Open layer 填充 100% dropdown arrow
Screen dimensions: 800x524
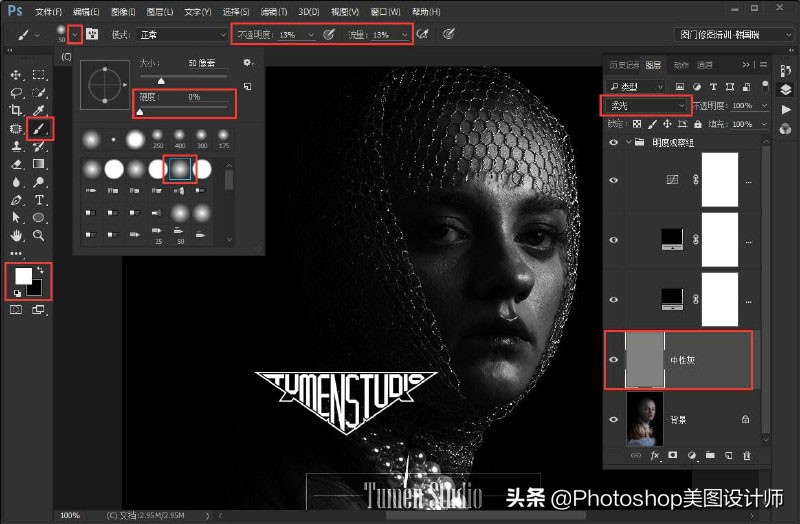[764, 124]
